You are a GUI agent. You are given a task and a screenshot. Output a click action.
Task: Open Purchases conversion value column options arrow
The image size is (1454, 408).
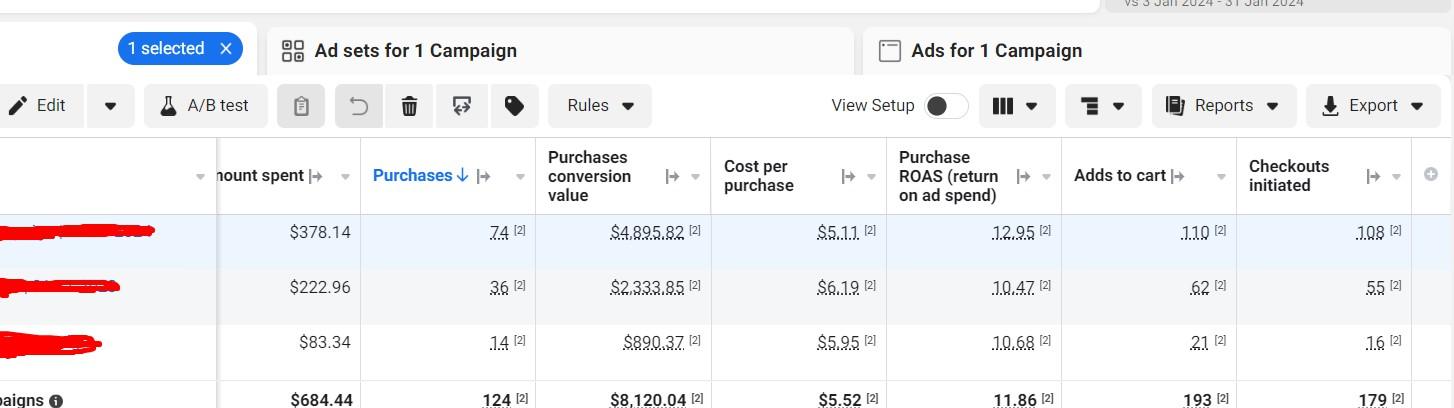[x=696, y=177]
